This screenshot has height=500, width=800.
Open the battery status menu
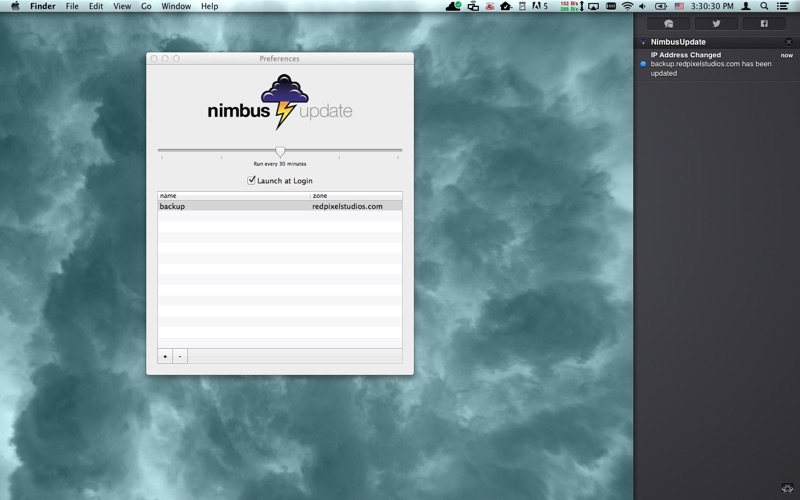coord(661,6)
